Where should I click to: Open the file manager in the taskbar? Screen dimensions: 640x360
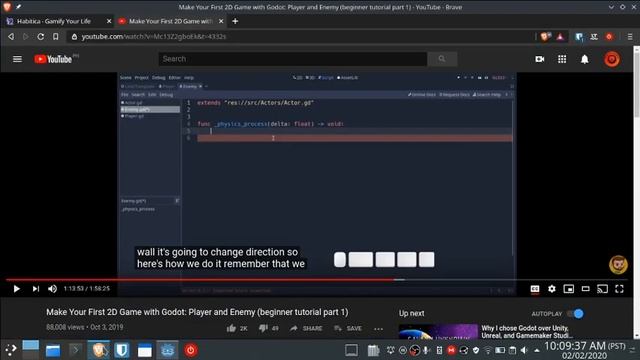pyautogui.click(x=53, y=350)
